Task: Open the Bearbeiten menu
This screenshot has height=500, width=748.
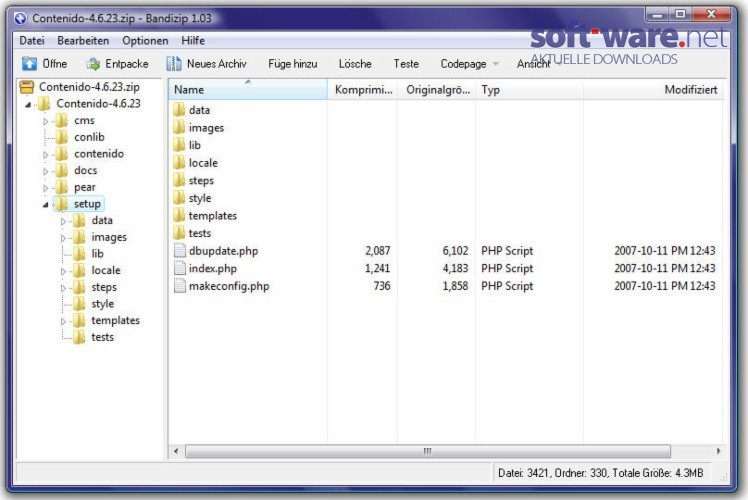Action: pyautogui.click(x=83, y=41)
